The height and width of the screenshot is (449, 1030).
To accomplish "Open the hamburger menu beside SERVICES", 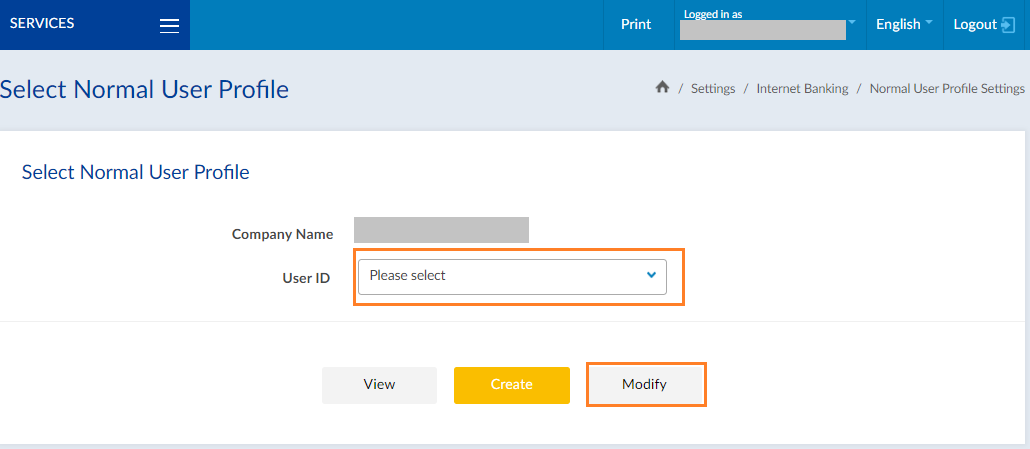I will click(x=169, y=26).
